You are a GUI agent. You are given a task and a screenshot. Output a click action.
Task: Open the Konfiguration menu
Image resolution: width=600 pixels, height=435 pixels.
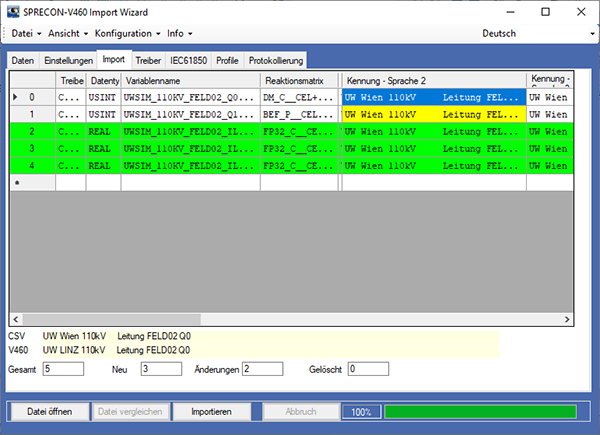127,34
